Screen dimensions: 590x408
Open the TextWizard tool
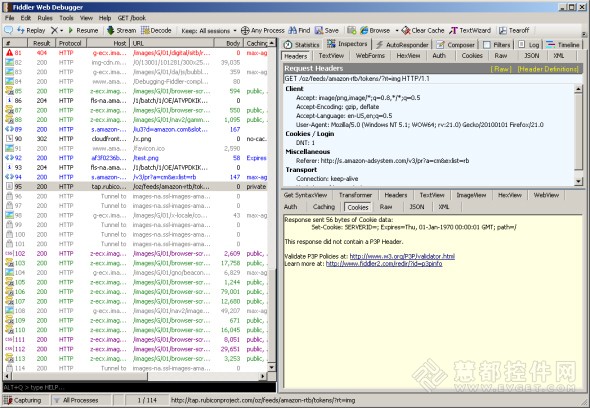470,30
